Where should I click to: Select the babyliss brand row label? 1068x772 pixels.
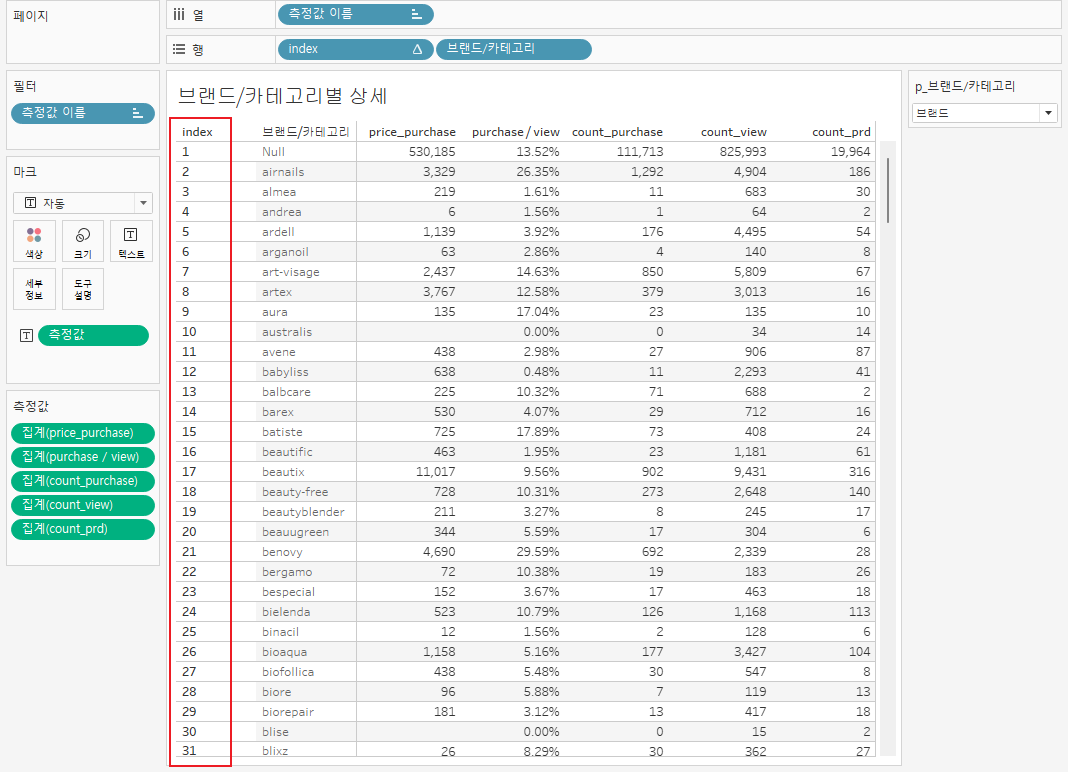click(285, 372)
